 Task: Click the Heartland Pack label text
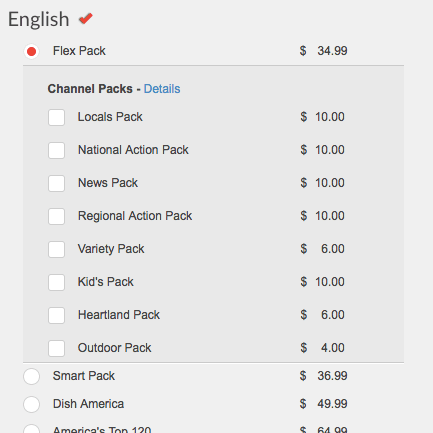pyautogui.click(x=119, y=315)
